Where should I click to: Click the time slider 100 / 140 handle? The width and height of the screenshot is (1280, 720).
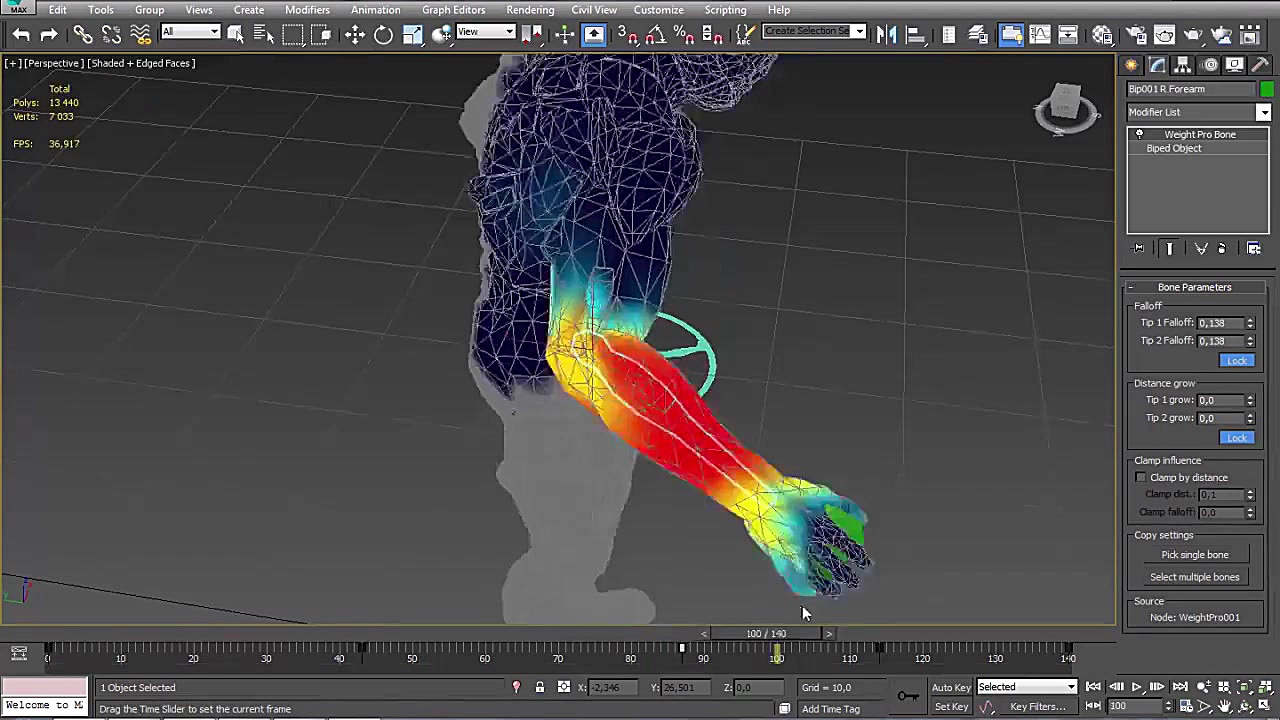click(x=766, y=634)
